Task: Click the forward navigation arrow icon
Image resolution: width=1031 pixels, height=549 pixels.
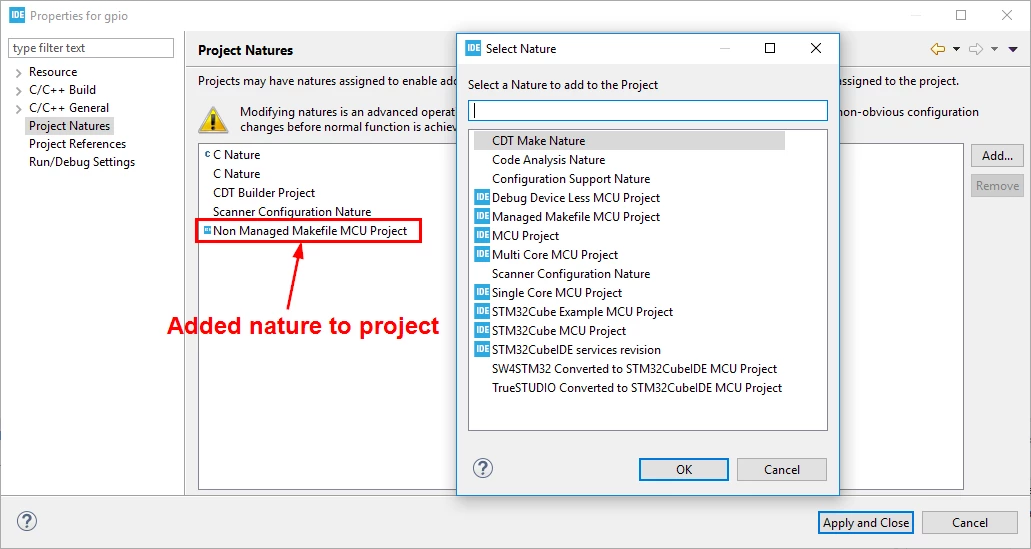Action: tap(976, 49)
